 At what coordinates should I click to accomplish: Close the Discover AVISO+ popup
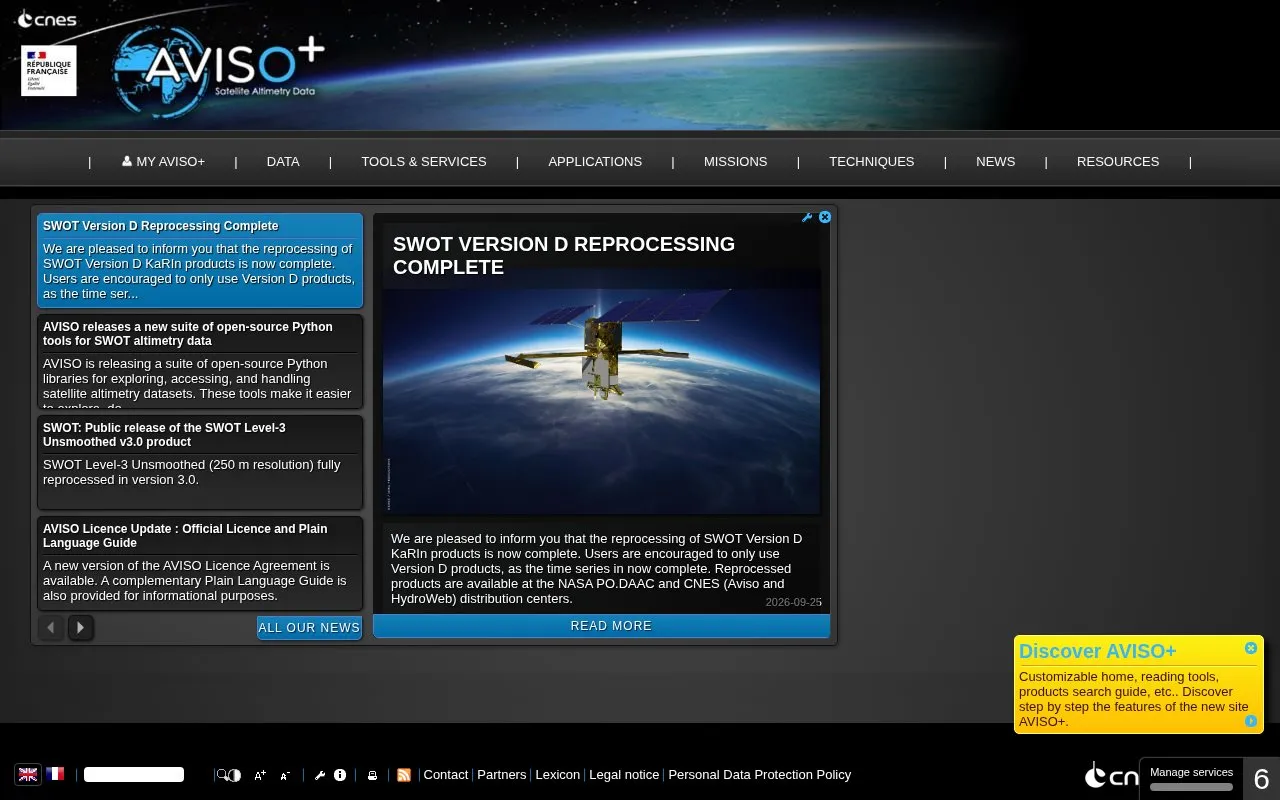[x=1251, y=648]
